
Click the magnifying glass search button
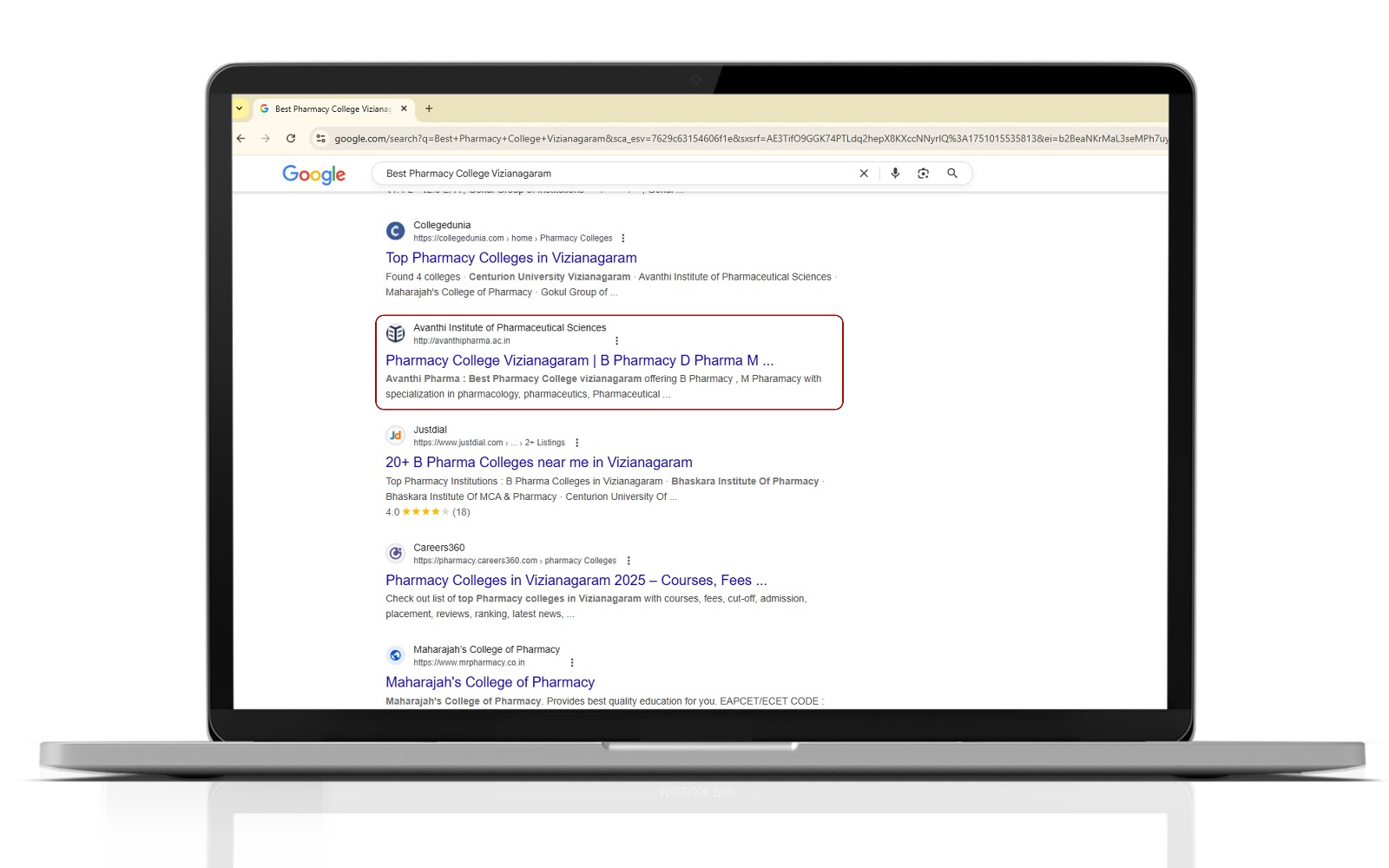[x=952, y=174]
